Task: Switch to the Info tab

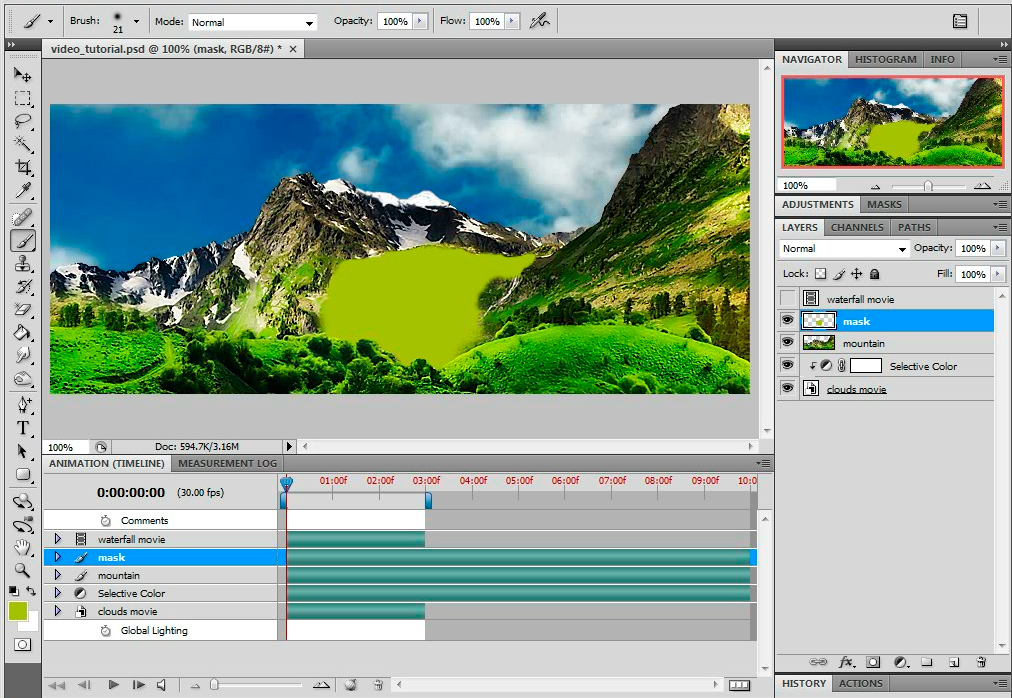Action: pos(942,59)
